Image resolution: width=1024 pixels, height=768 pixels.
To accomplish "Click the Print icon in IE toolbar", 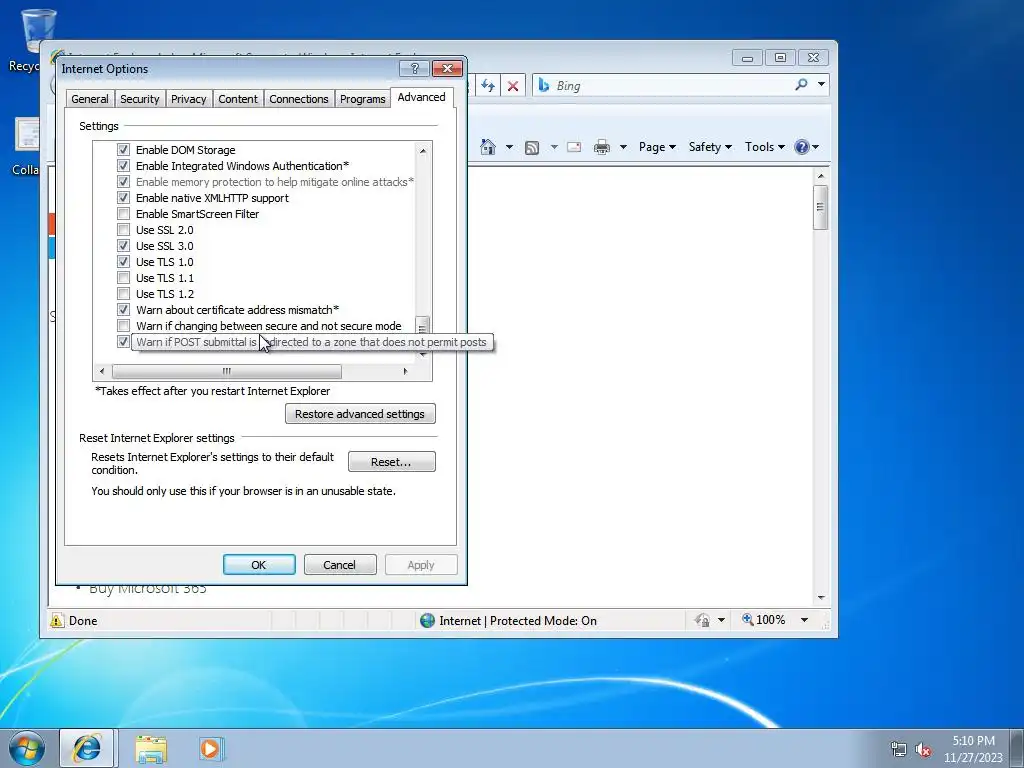I will pyautogui.click(x=601, y=148).
